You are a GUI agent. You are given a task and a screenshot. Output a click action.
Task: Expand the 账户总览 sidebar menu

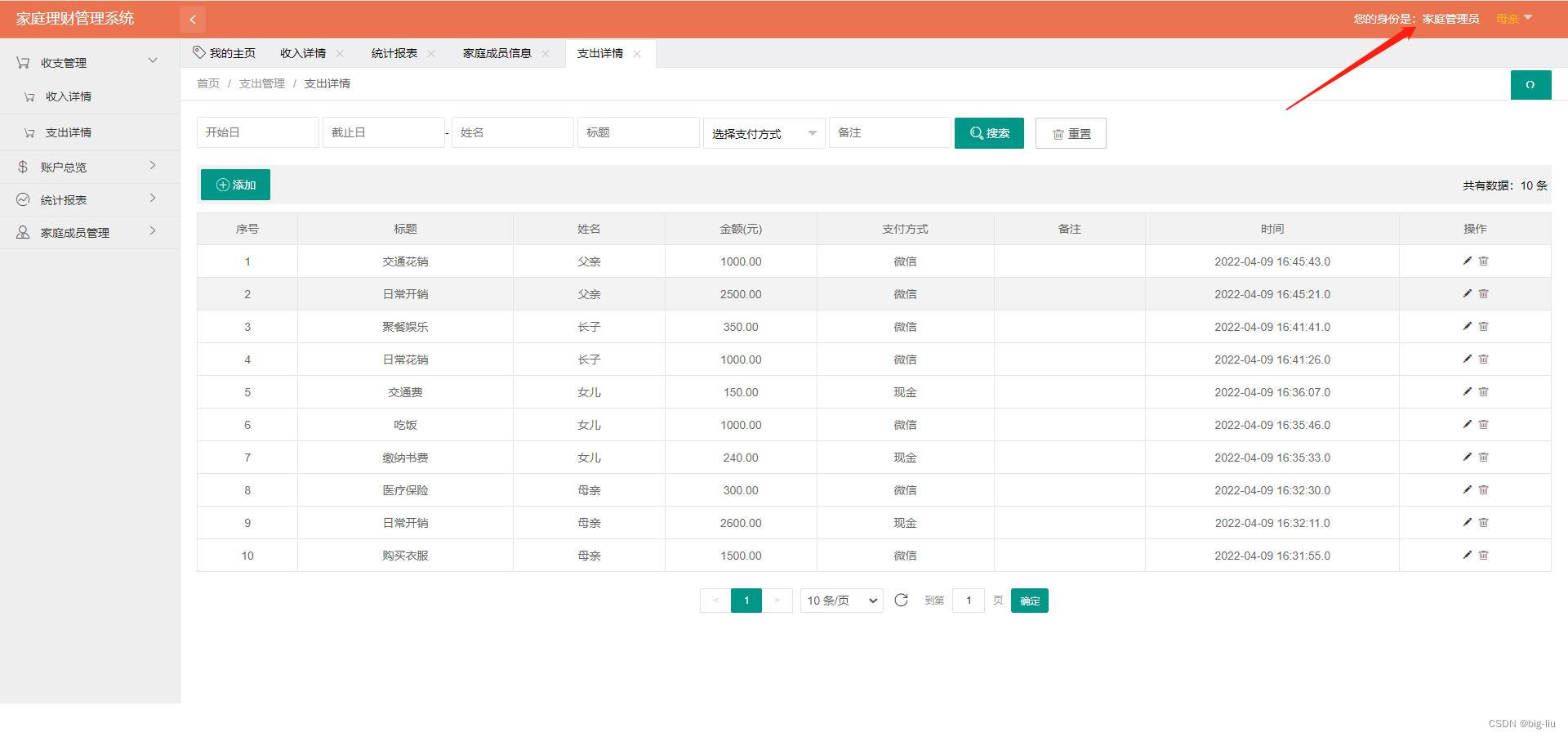(90, 167)
